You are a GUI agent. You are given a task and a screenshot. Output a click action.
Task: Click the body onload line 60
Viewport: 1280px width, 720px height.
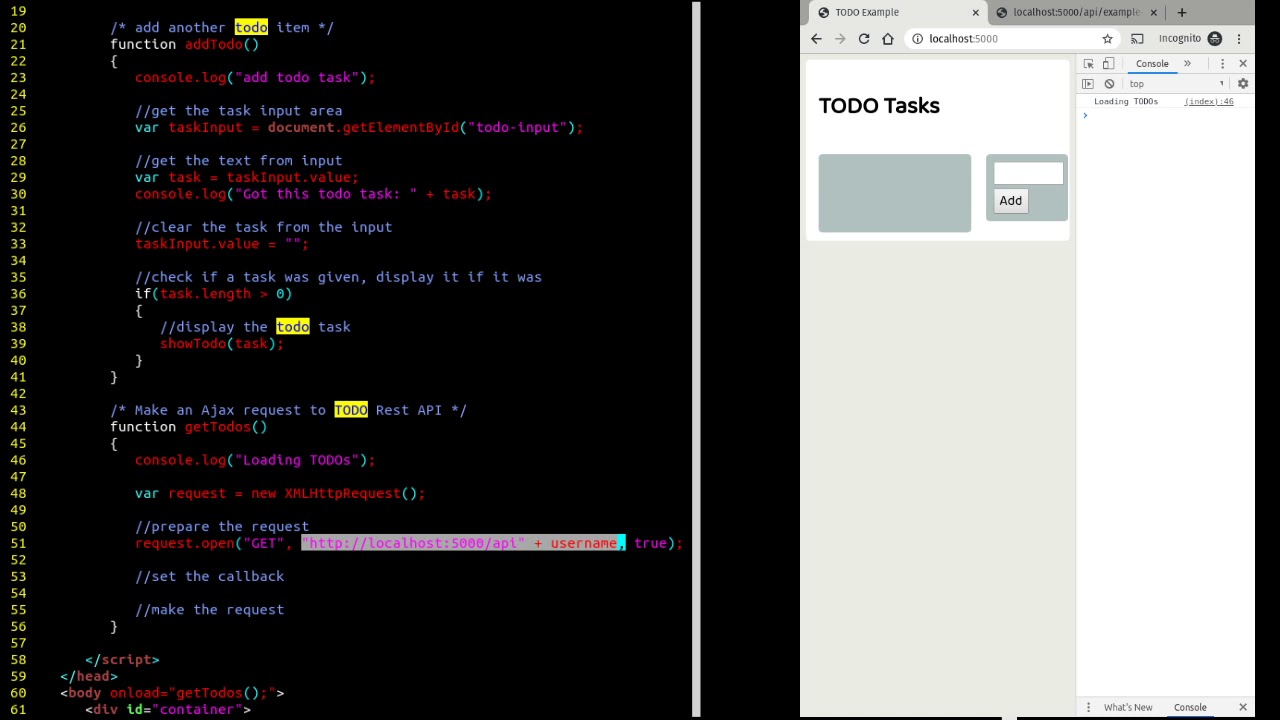click(x=172, y=692)
